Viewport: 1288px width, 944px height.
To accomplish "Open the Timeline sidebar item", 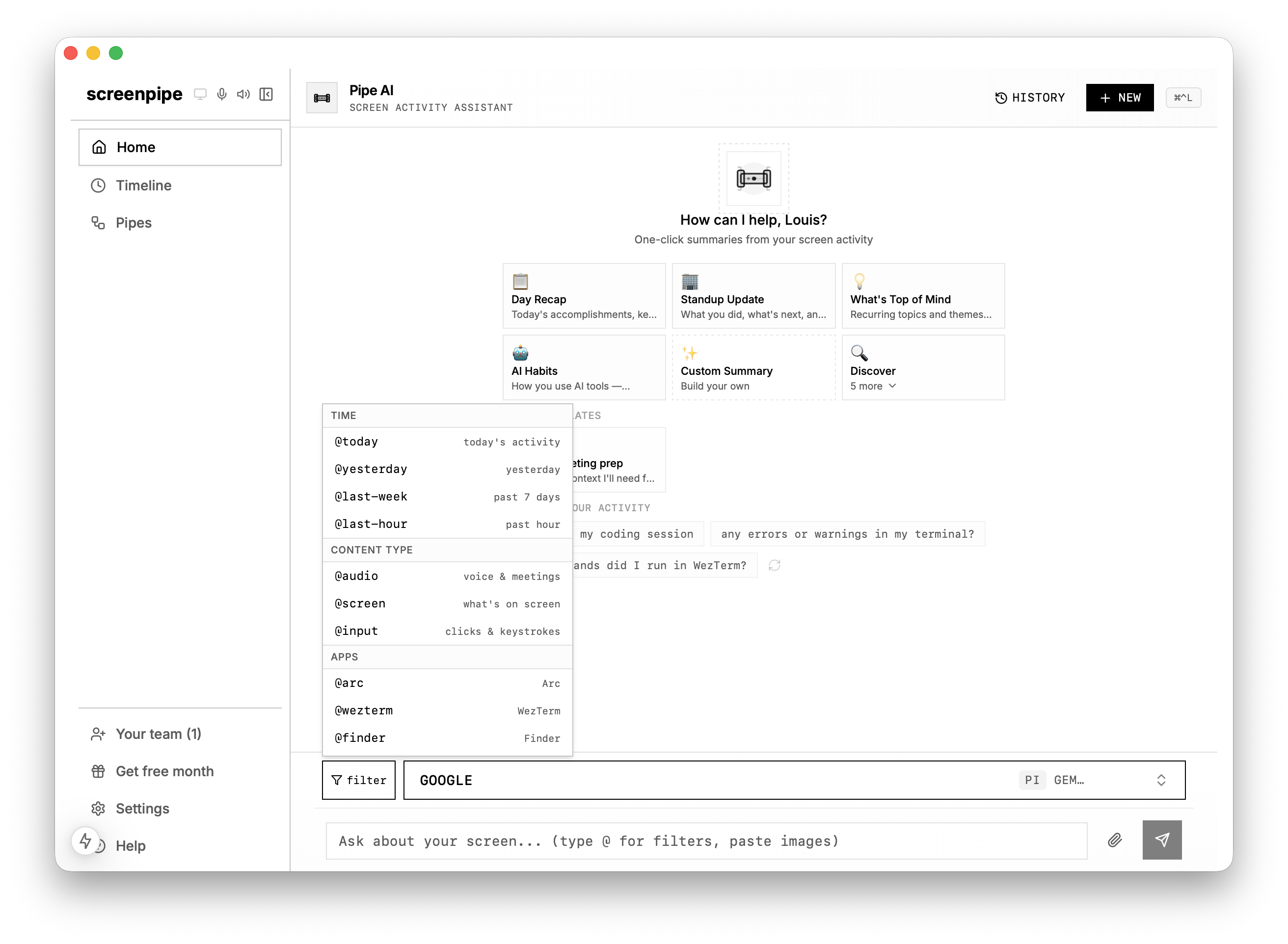I will pos(143,186).
